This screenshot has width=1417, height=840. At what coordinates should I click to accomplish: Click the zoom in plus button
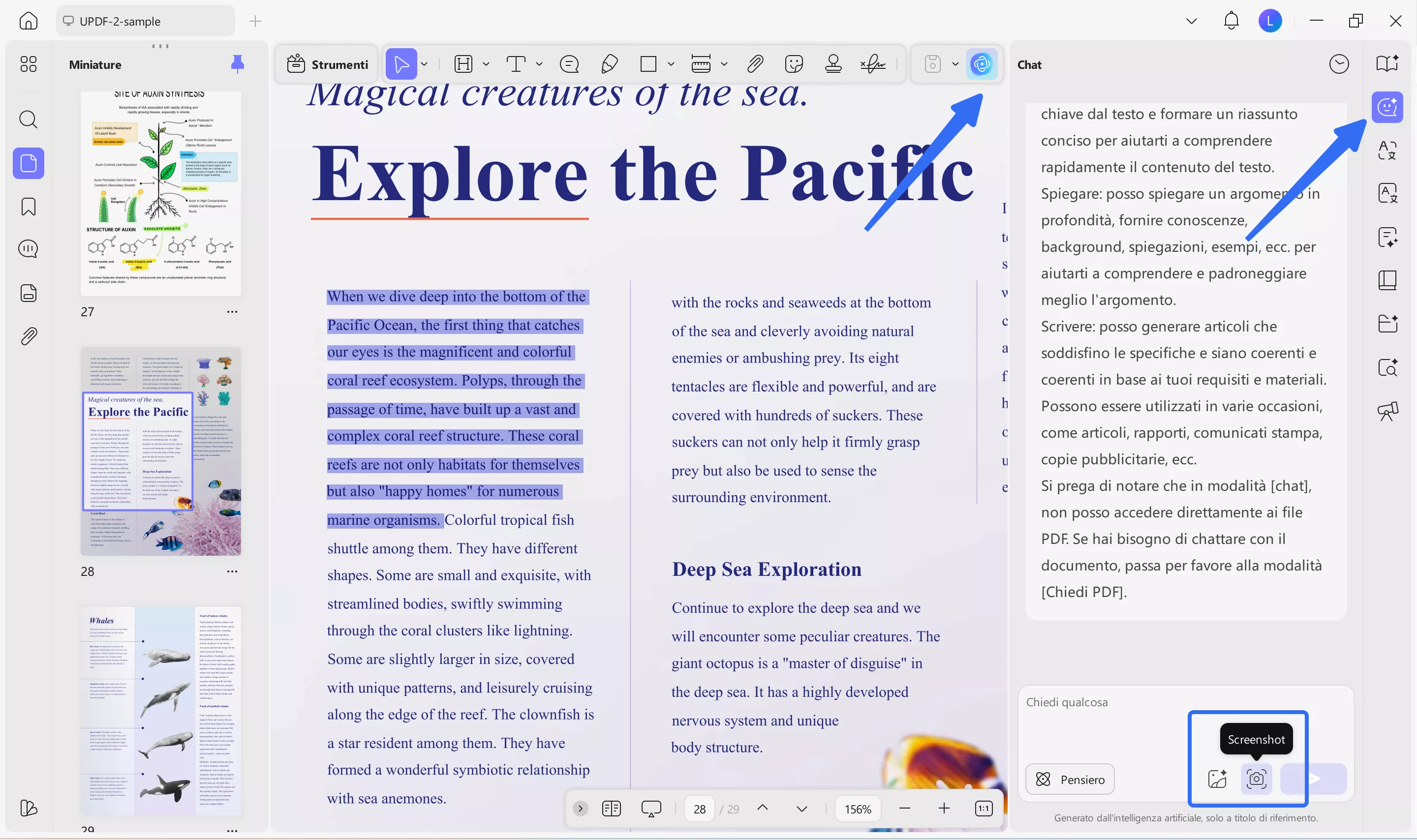pos(944,809)
